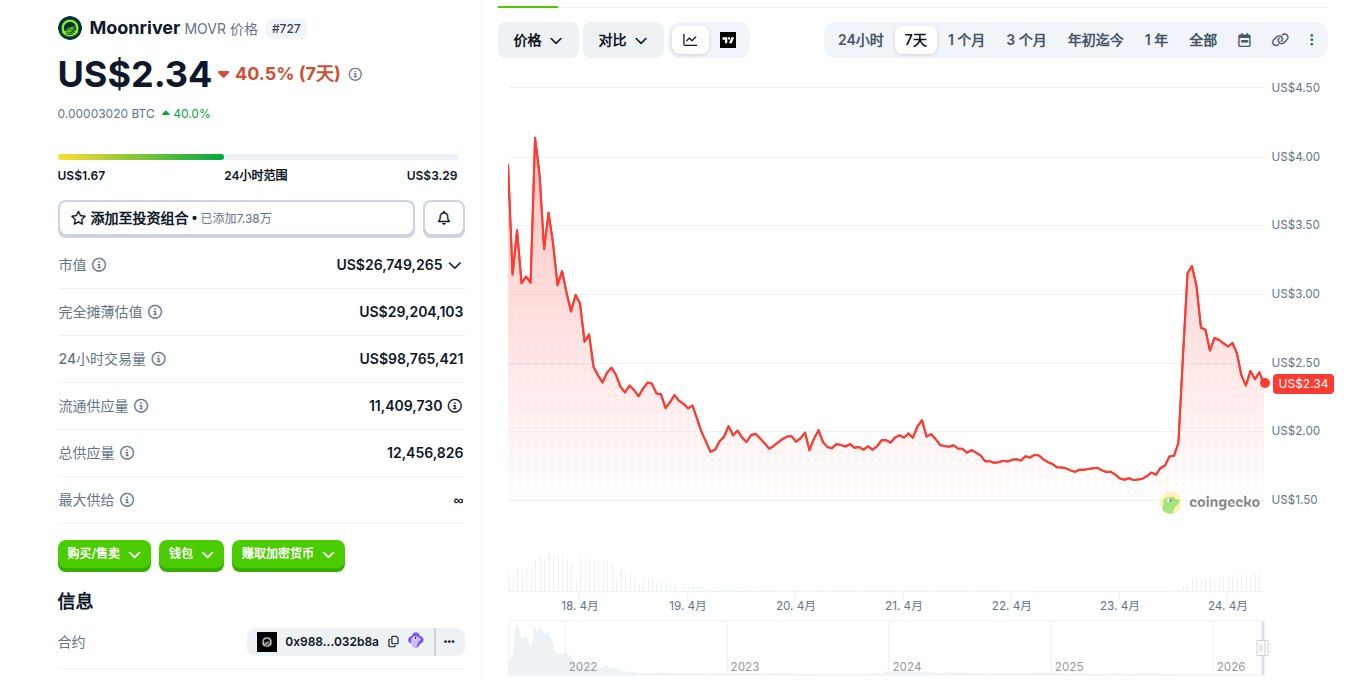This screenshot has height=680, width=1360.
Task: Select the 1年 time range
Action: coord(1156,40)
